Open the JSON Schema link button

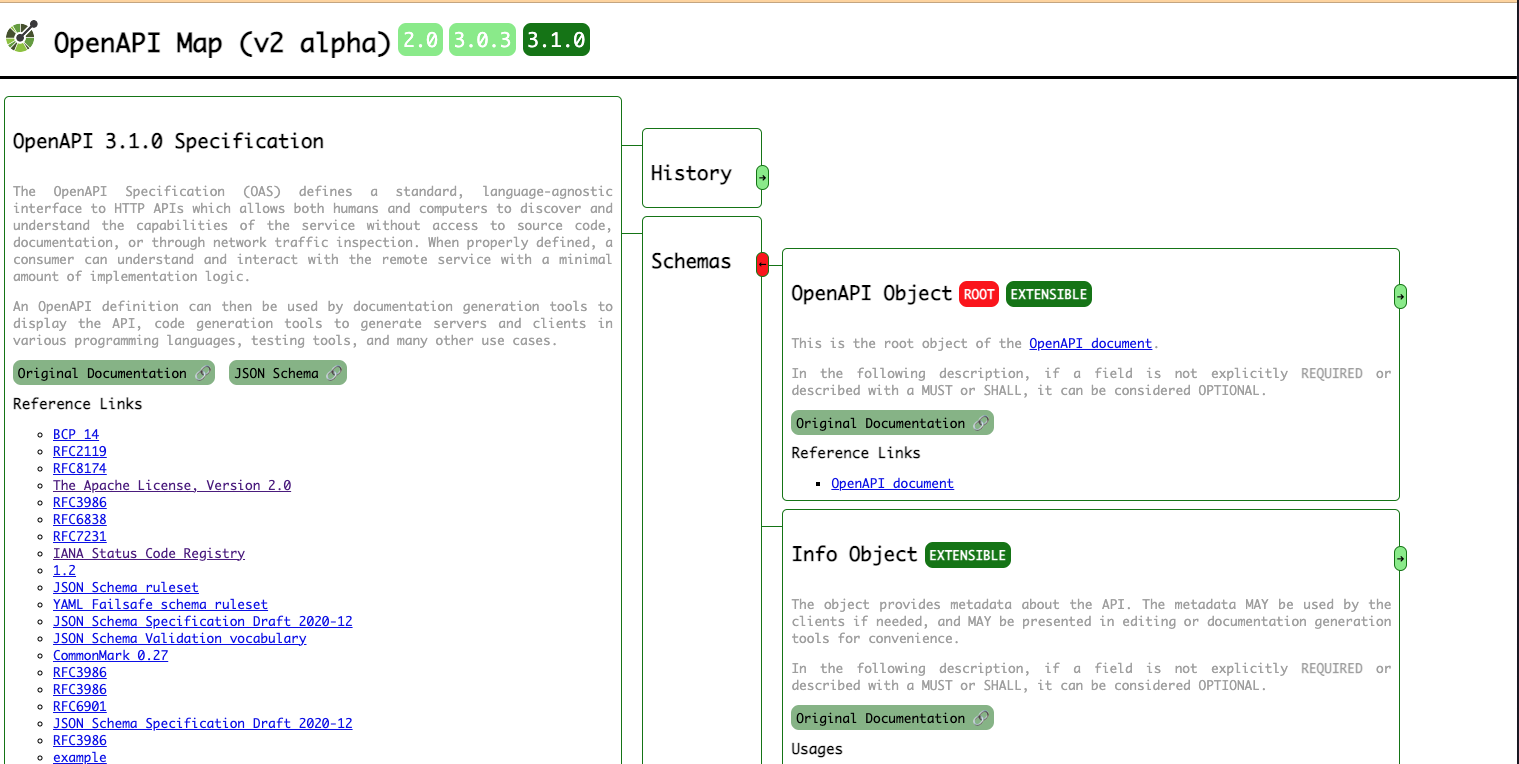[x=287, y=373]
